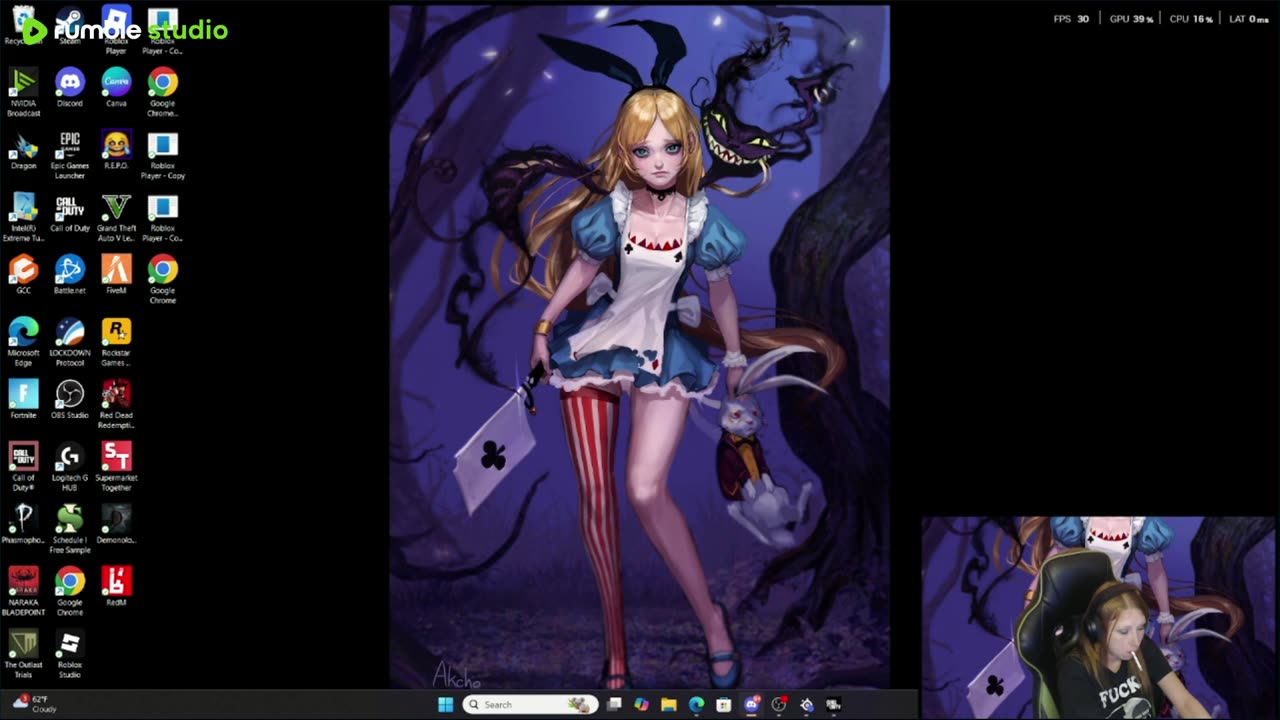Select the Microsoft Edge desktop shortcut
This screenshot has height=720, width=1280.
click(x=23, y=342)
